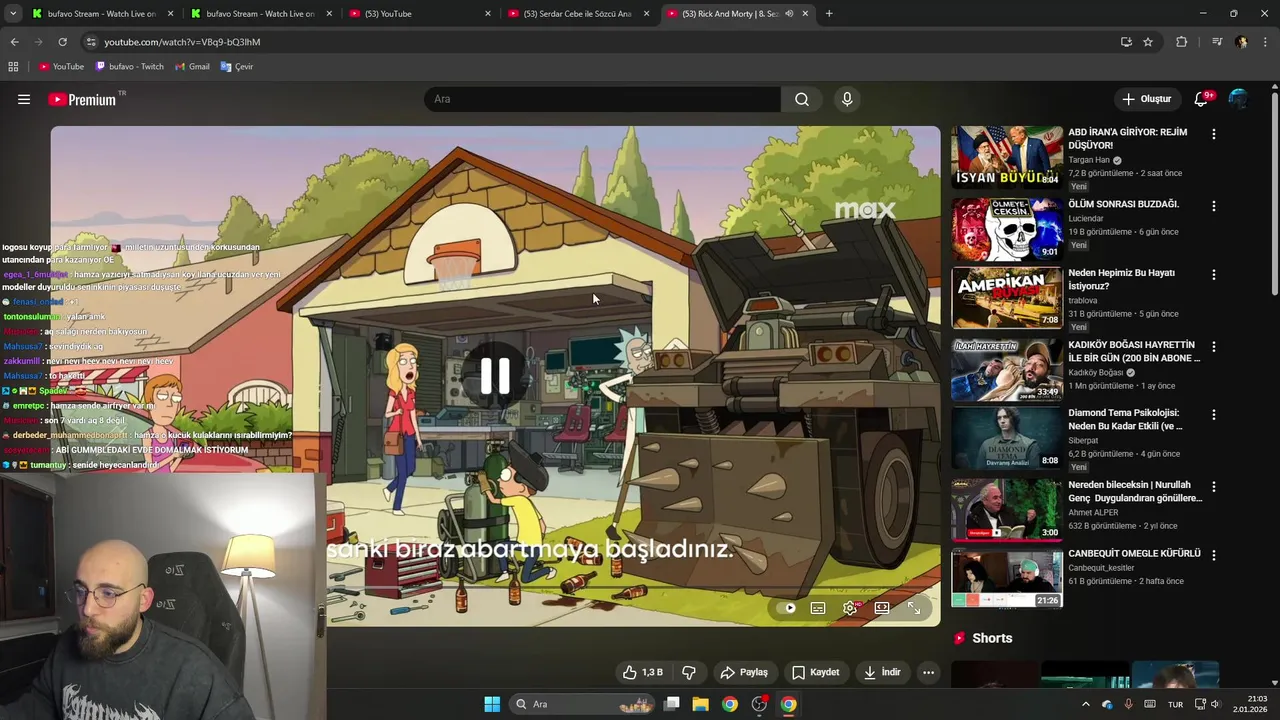The height and width of the screenshot is (720, 1280).
Task: Click the taskbar Ara search box
Action: coord(584,704)
